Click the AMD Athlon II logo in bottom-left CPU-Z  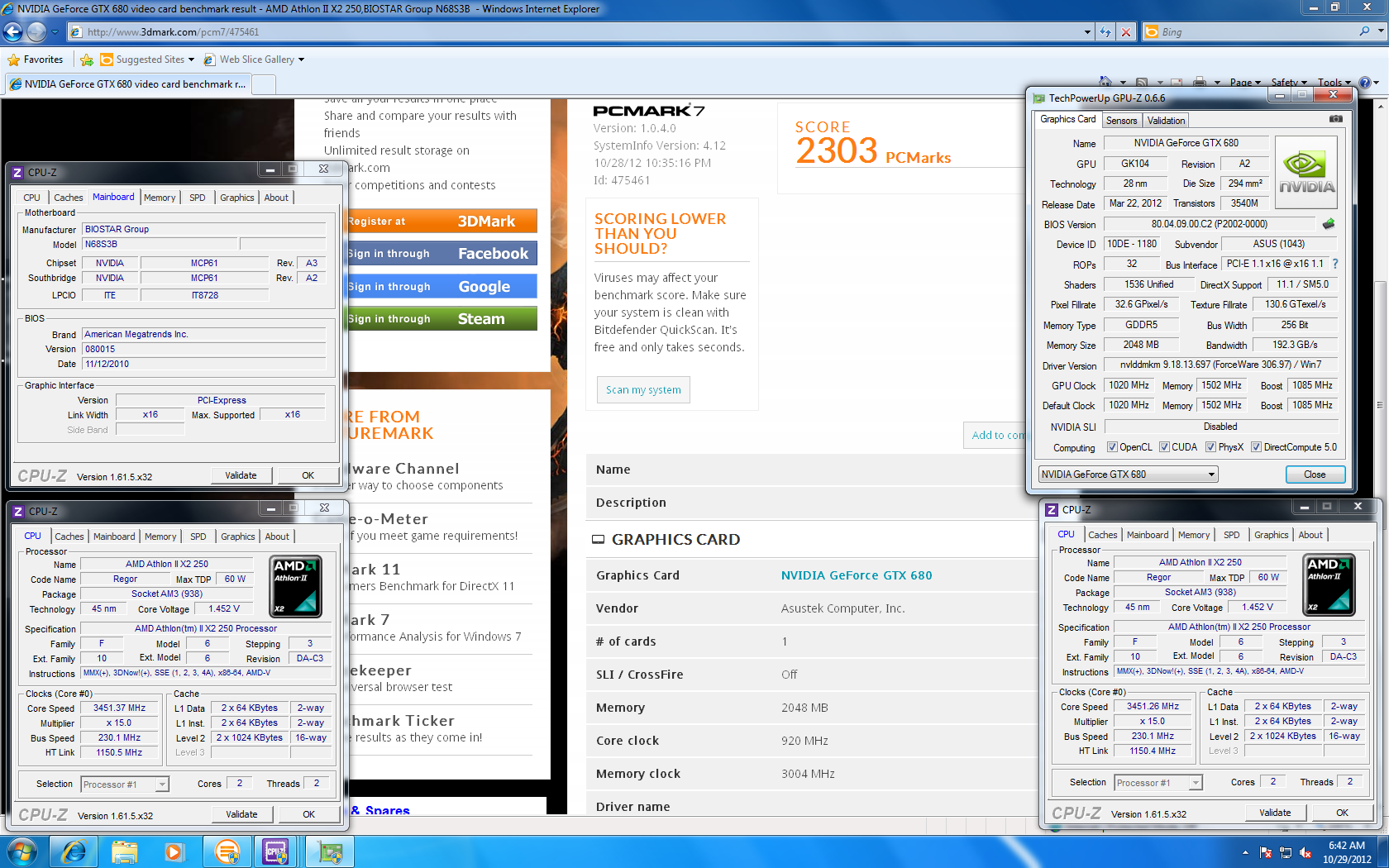tap(297, 586)
